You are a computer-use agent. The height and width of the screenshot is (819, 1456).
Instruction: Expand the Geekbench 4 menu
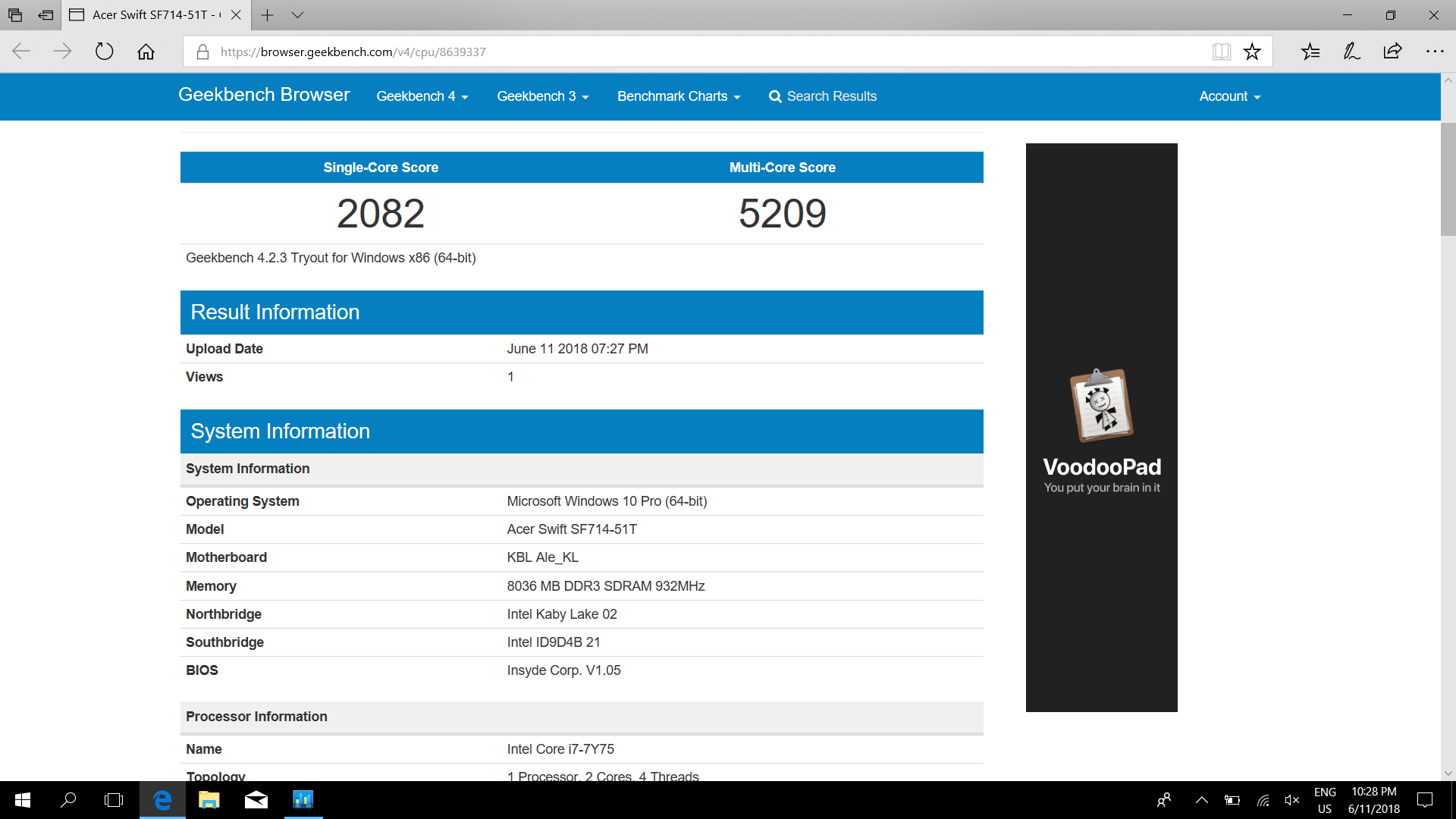coord(422,96)
